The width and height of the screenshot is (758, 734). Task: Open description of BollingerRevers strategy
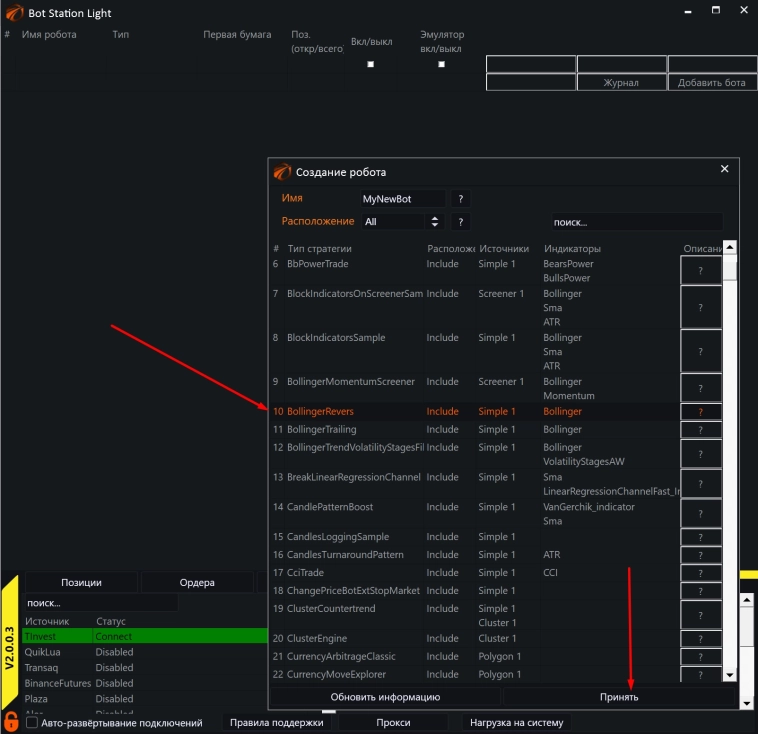pos(700,412)
